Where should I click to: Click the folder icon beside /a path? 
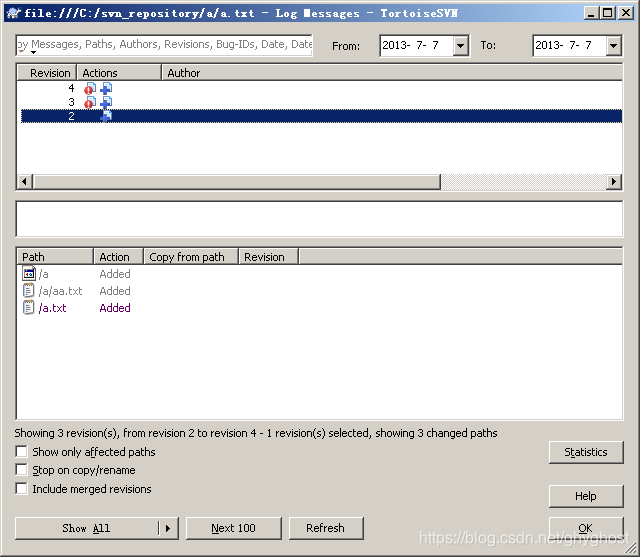tap(28, 273)
